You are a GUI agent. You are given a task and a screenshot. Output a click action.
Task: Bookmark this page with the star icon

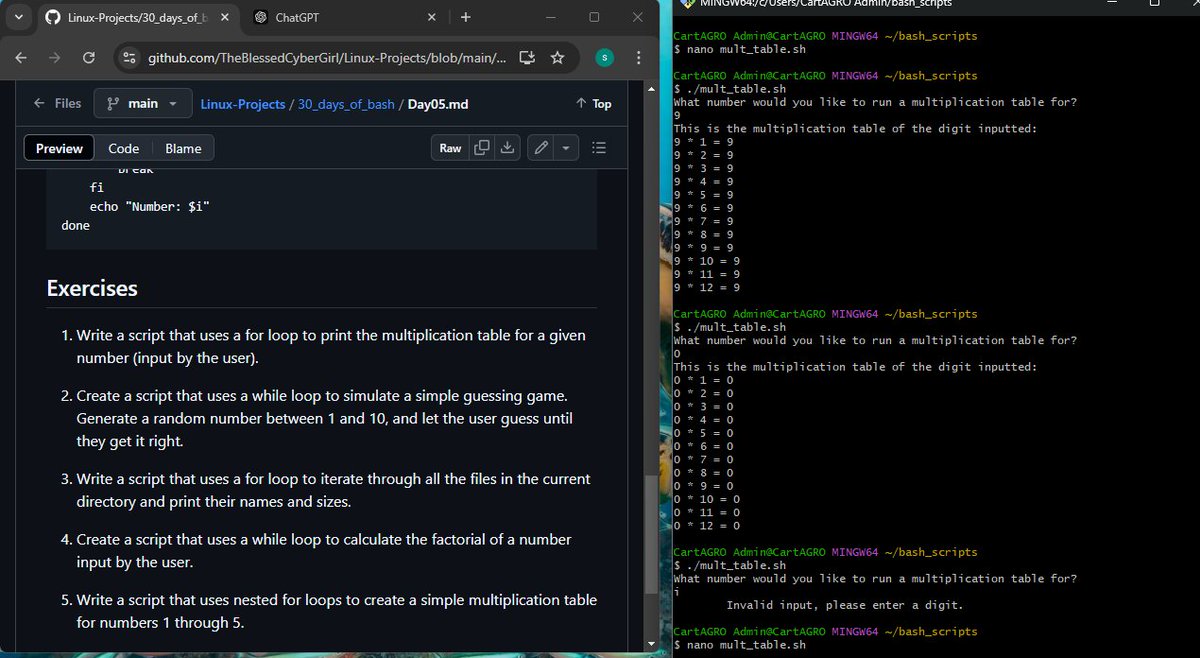tap(557, 58)
